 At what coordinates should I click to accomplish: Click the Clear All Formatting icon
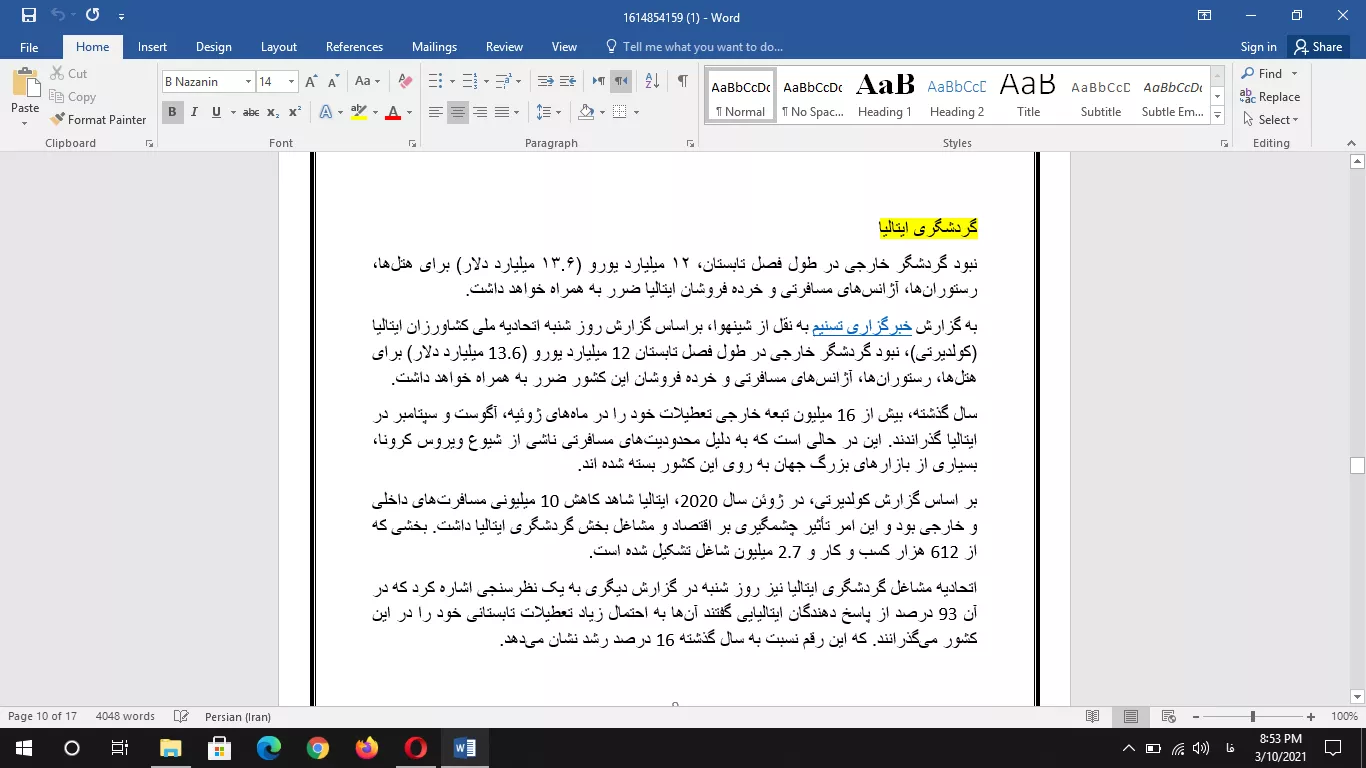[405, 82]
